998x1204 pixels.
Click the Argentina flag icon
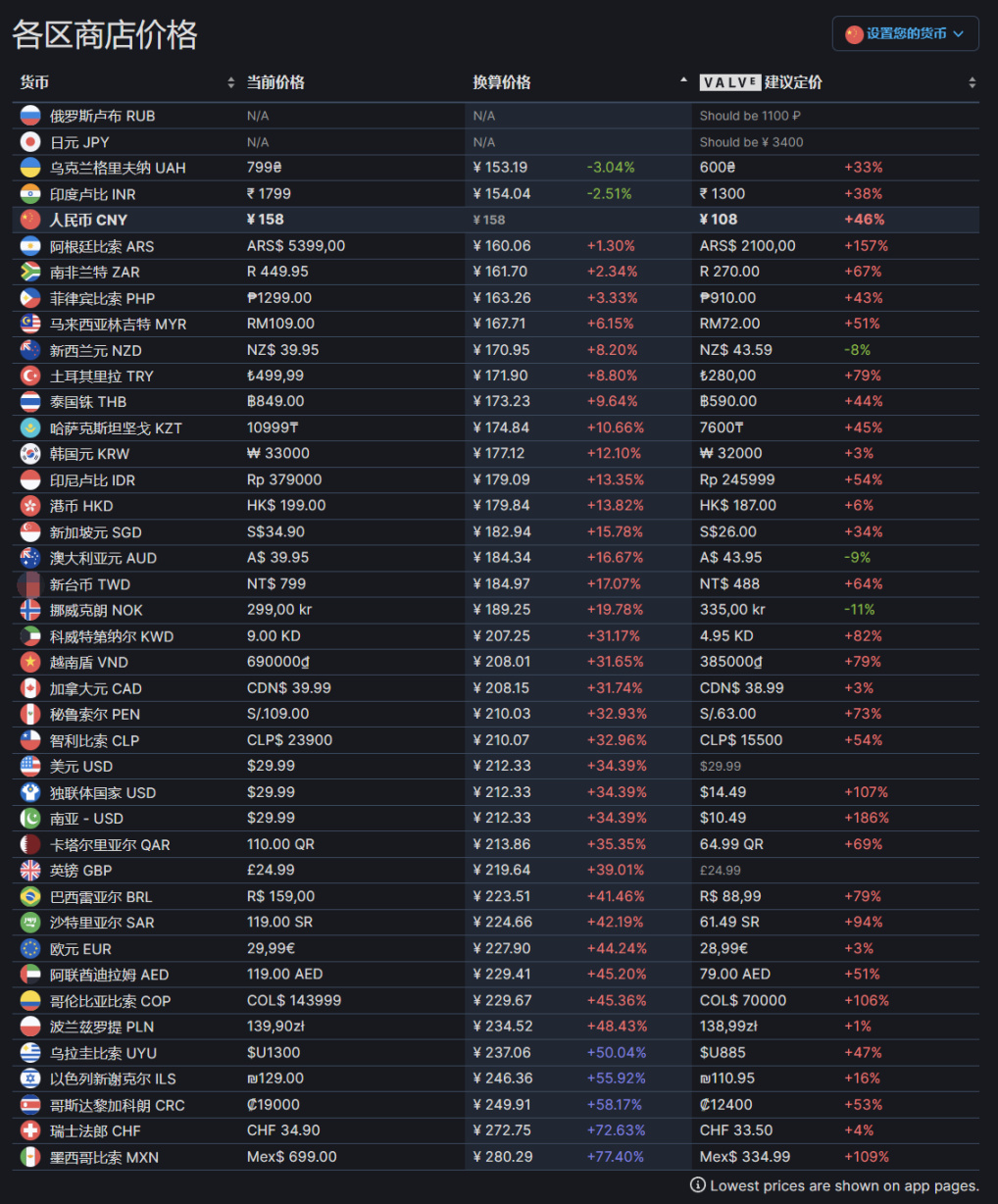tap(30, 246)
